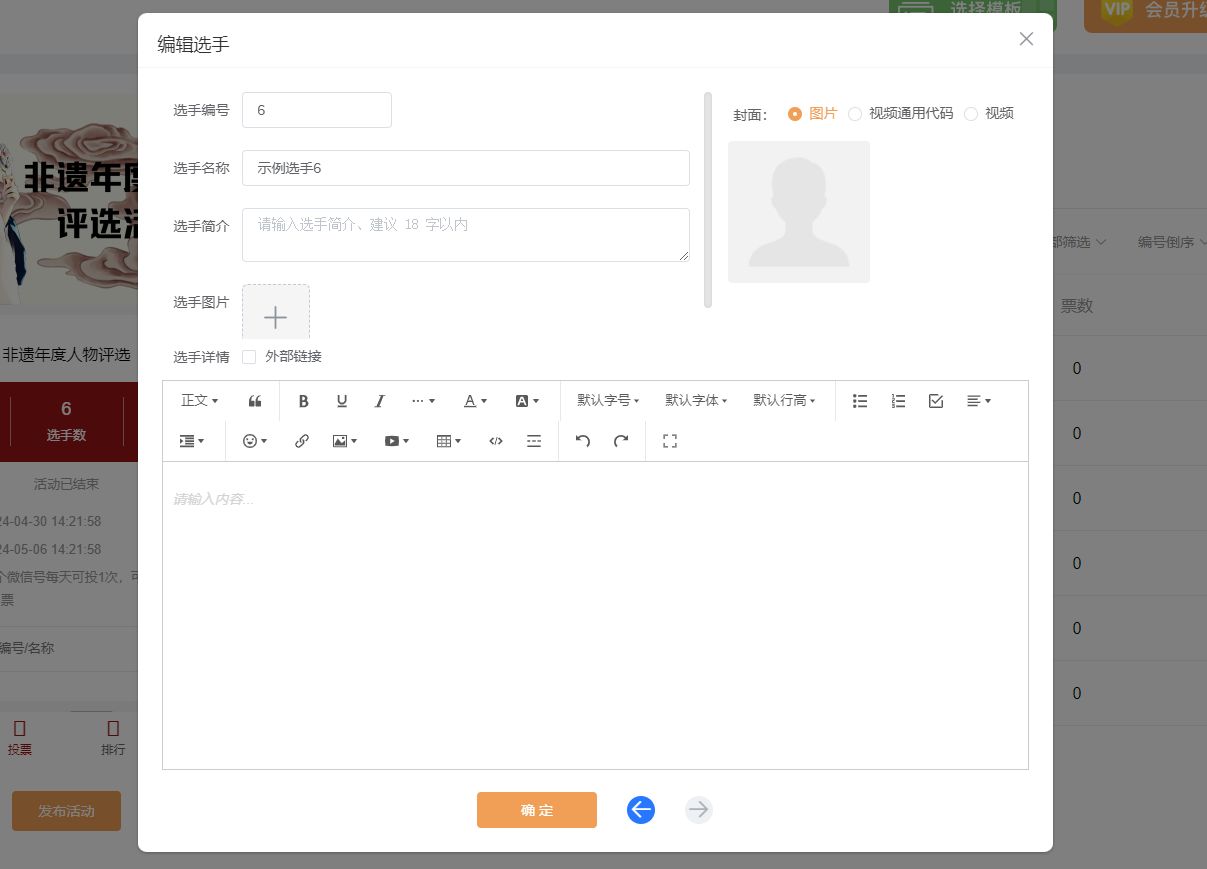Insert a code block in editor
Screen dimensions: 1207x869
point(496,441)
